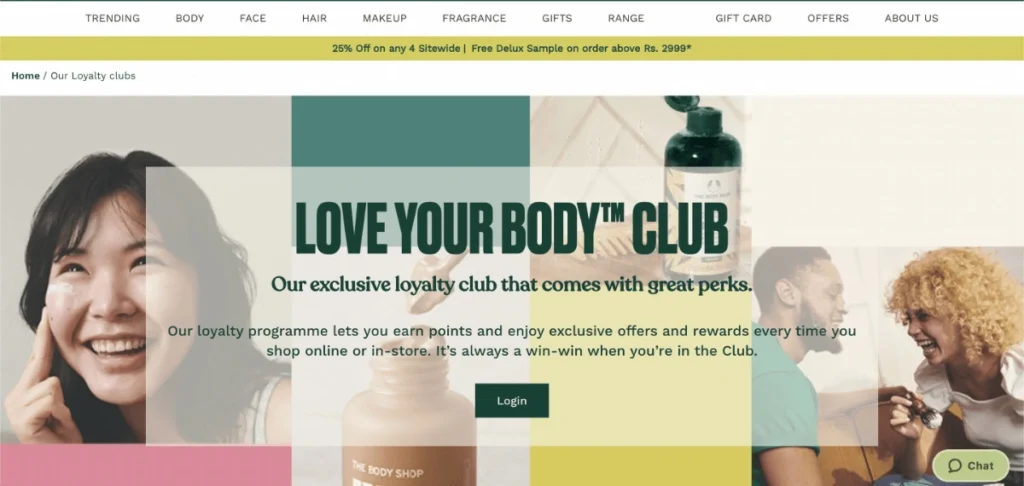
Task: Click Free Delux Sample offer text
Action: pos(581,48)
